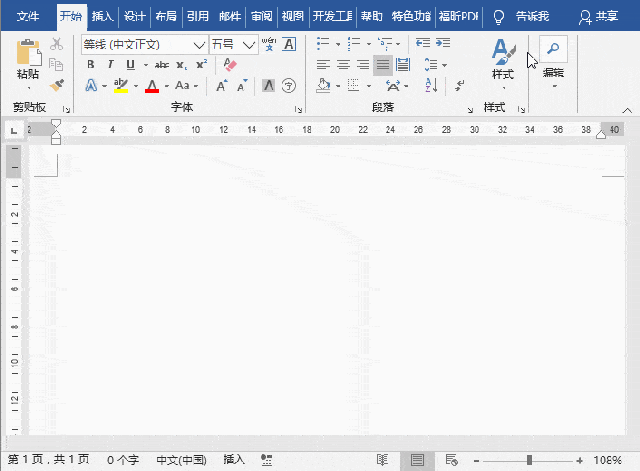Image resolution: width=640 pixels, height=471 pixels.
Task: Toggle Bold formatting
Action: point(91,64)
